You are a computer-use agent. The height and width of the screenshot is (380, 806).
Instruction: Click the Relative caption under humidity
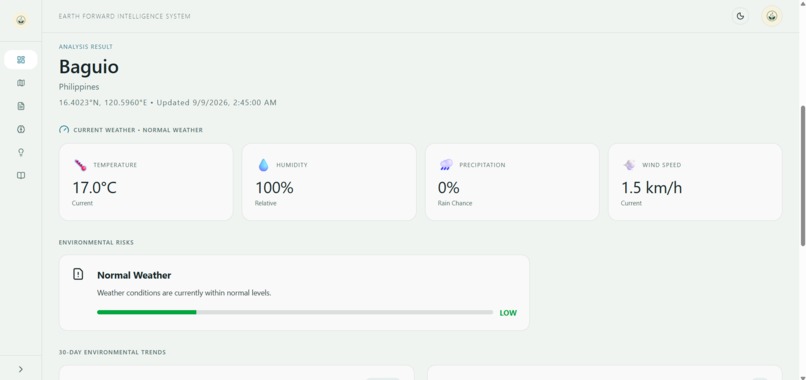(x=266, y=203)
